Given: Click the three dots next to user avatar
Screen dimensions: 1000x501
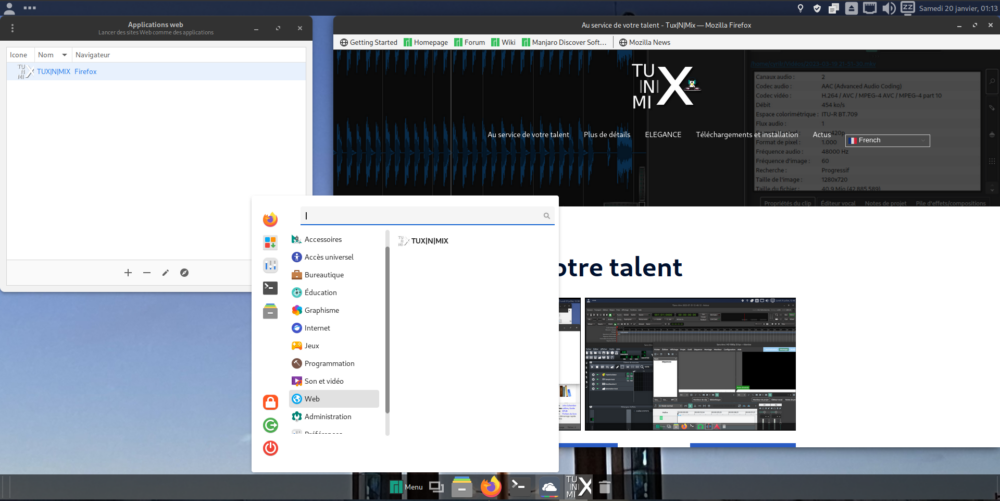Looking at the screenshot, I should [29, 8].
